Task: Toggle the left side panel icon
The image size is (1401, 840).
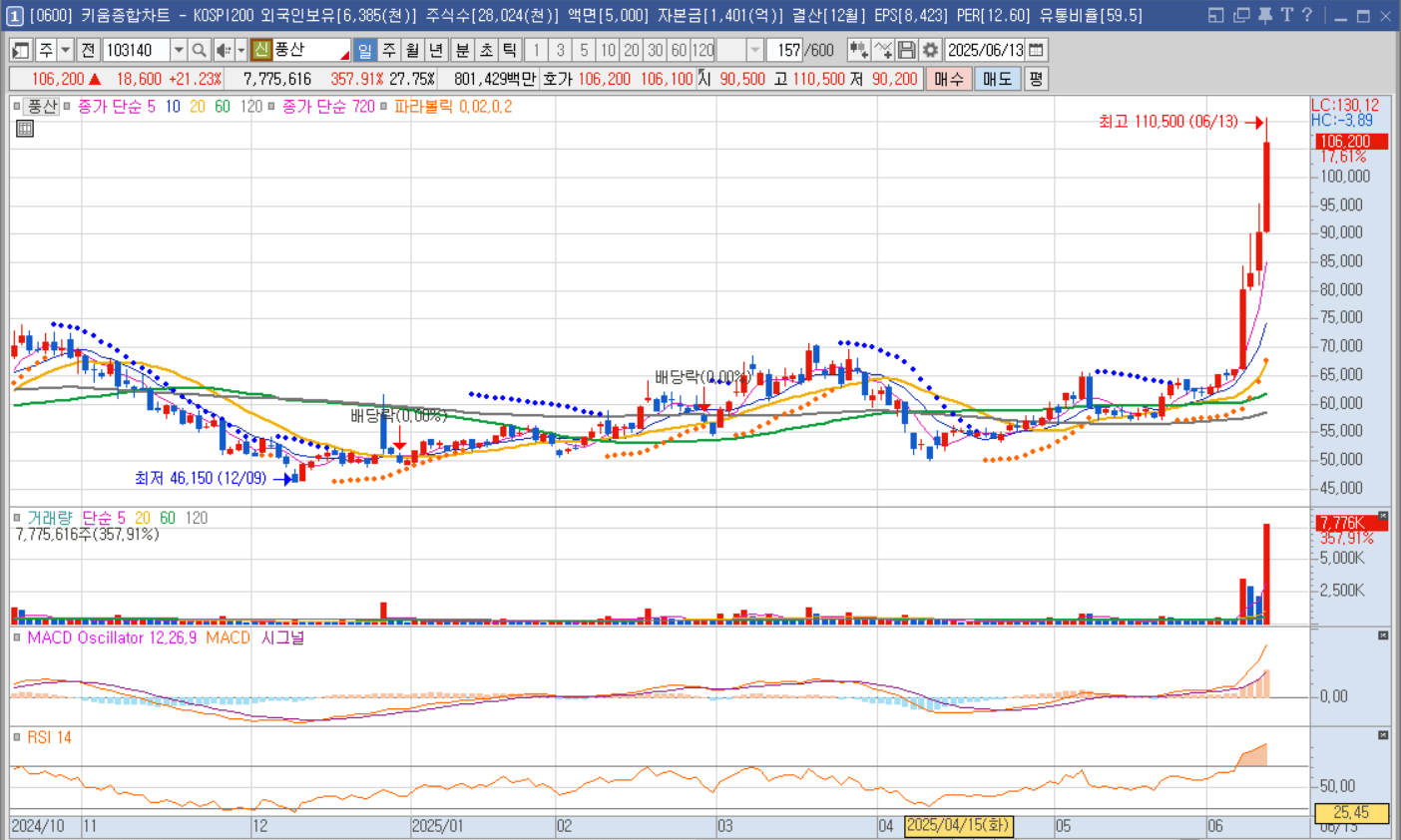Action: 21,50
